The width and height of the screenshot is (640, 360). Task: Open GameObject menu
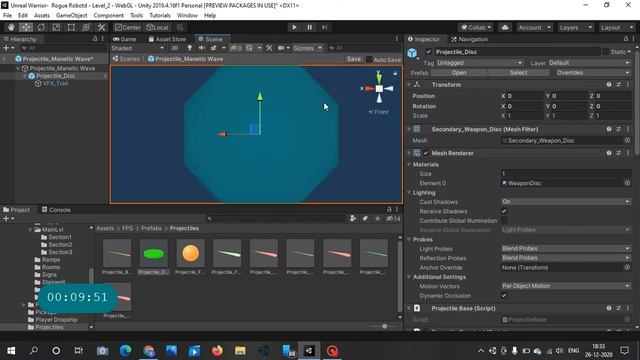pyautogui.click(x=71, y=16)
